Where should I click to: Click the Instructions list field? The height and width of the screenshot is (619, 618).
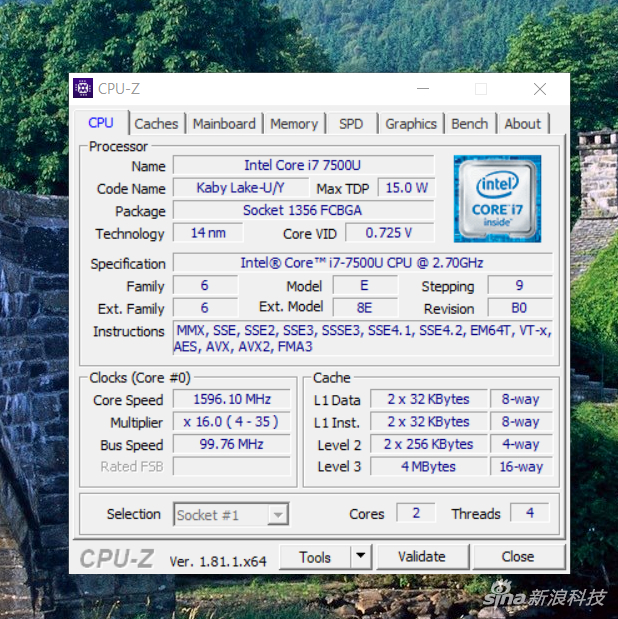click(363, 338)
